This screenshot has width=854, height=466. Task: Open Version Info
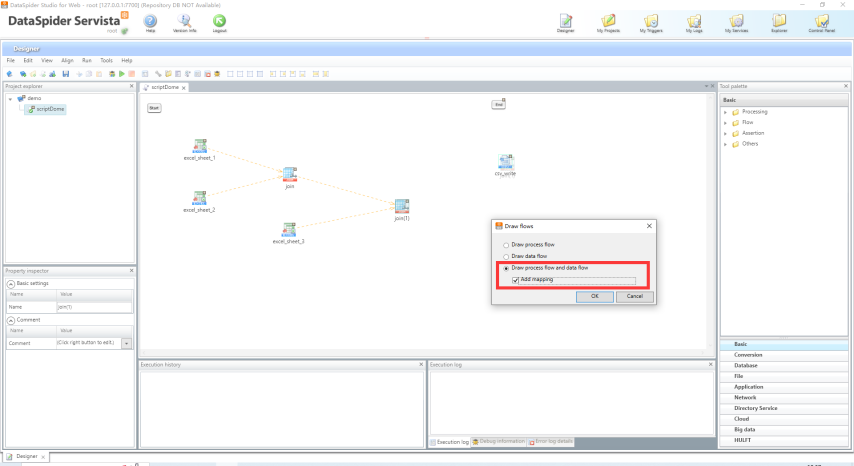point(185,21)
